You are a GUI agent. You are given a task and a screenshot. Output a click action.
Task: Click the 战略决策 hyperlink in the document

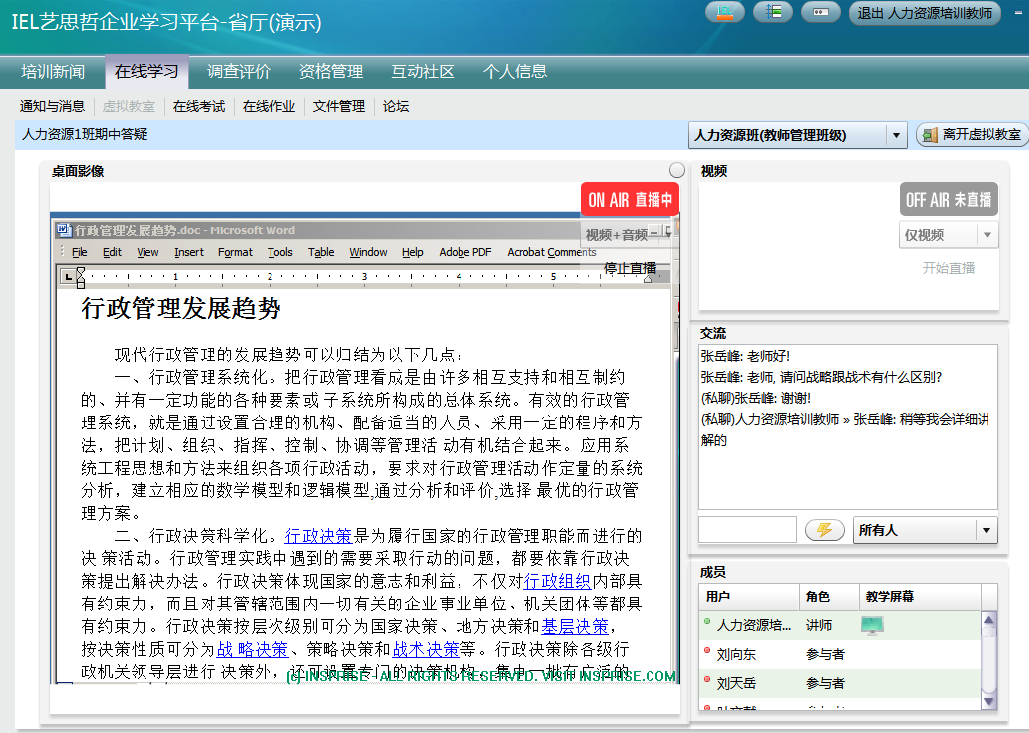[252, 650]
